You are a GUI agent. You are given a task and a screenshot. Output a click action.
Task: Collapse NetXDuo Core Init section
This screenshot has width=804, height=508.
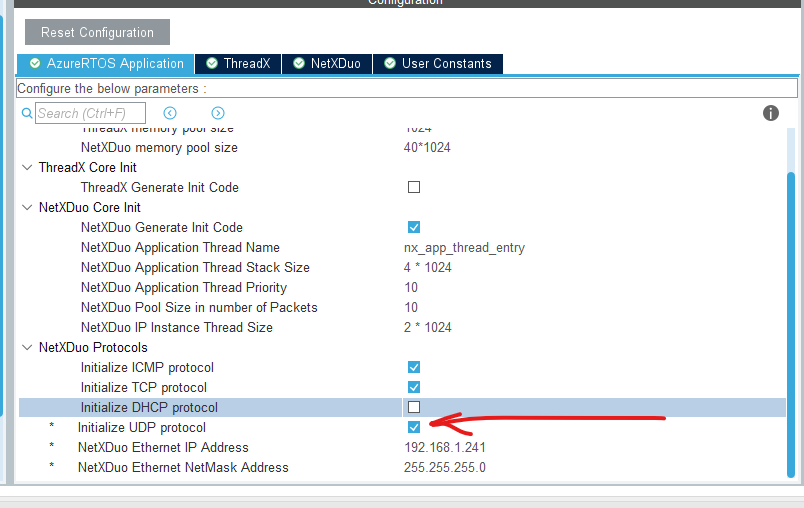(x=27, y=207)
